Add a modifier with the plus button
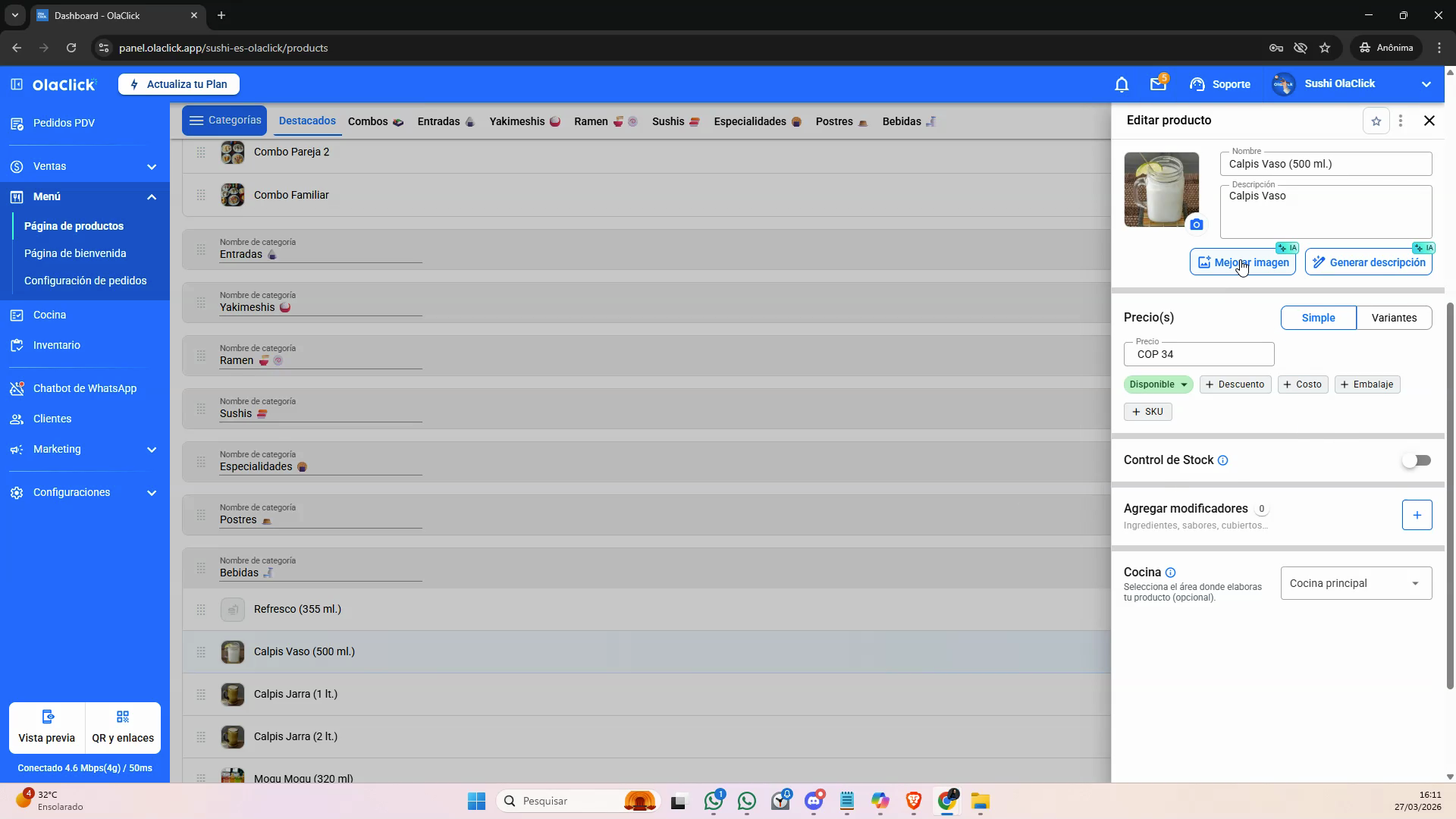This screenshot has height=819, width=1456. (x=1417, y=515)
